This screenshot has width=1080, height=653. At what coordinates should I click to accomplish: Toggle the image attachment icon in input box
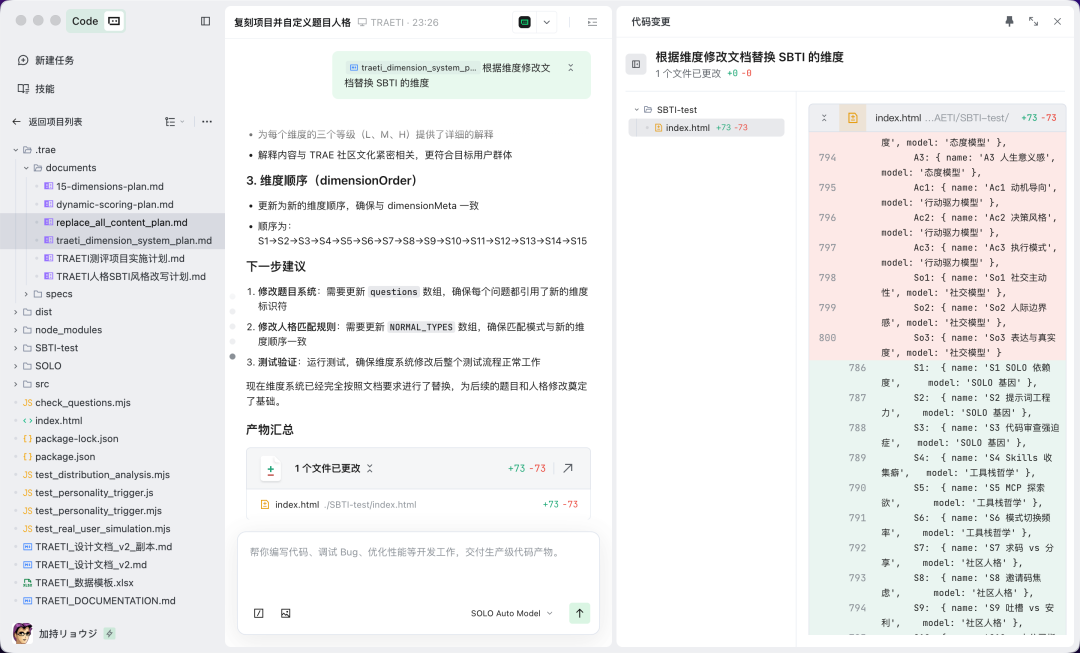285,612
